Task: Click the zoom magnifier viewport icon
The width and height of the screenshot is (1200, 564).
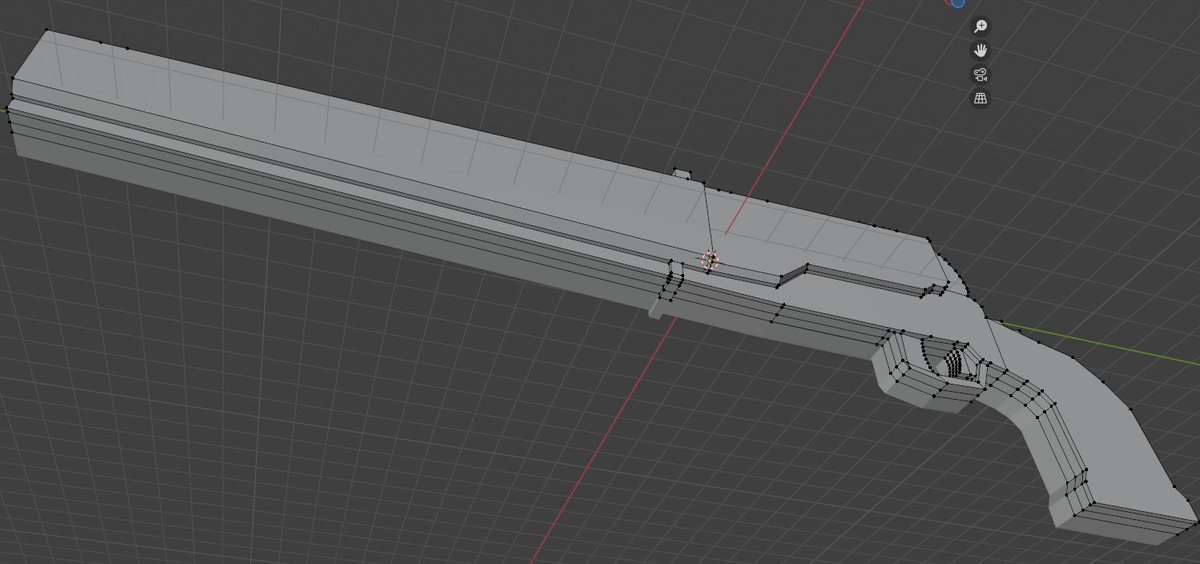Action: [x=981, y=26]
